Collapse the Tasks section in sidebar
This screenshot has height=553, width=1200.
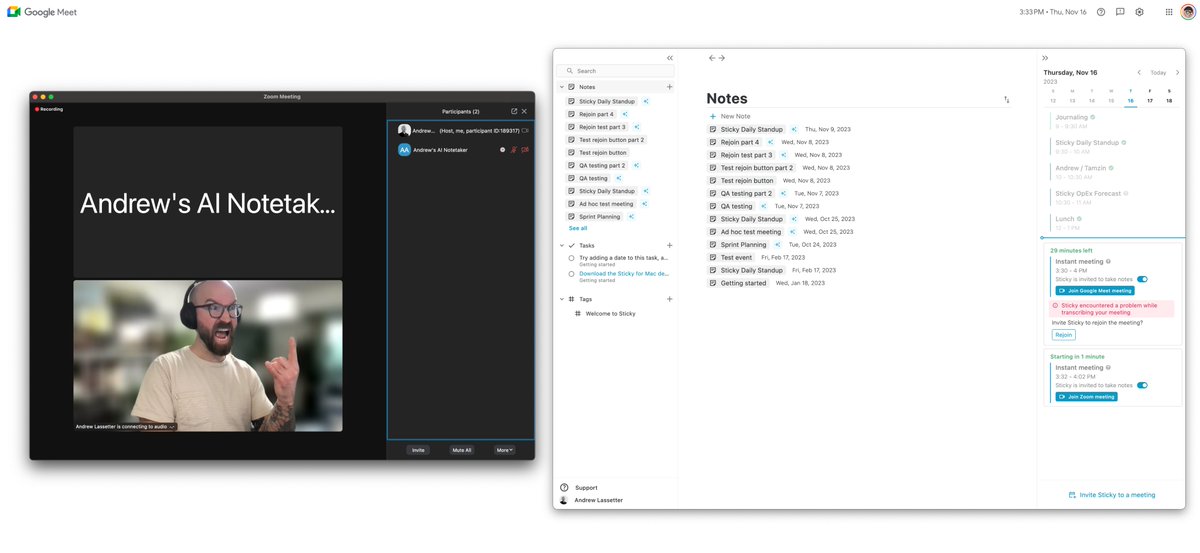pyautogui.click(x=561, y=245)
